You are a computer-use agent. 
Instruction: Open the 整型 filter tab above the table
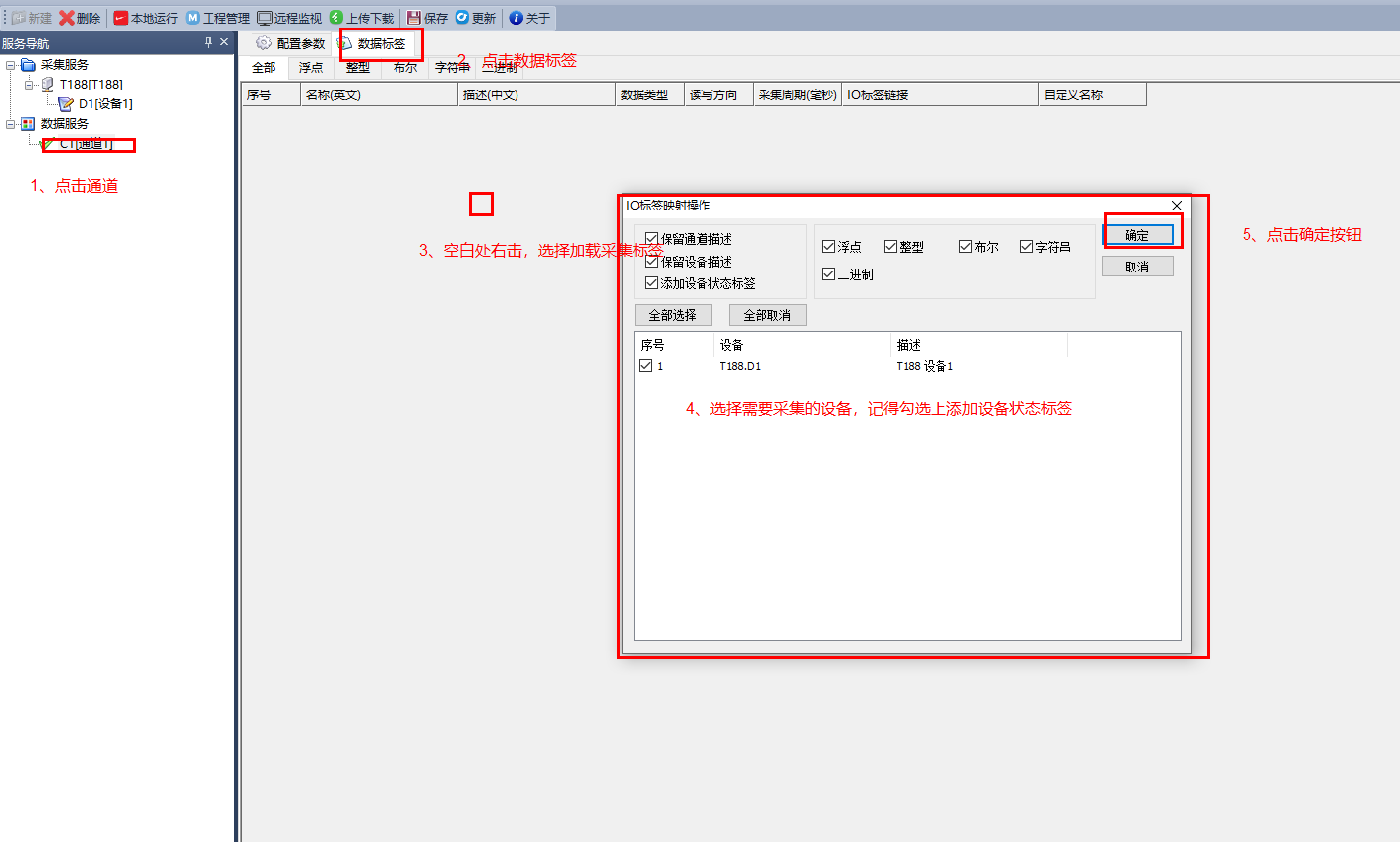coord(358,68)
